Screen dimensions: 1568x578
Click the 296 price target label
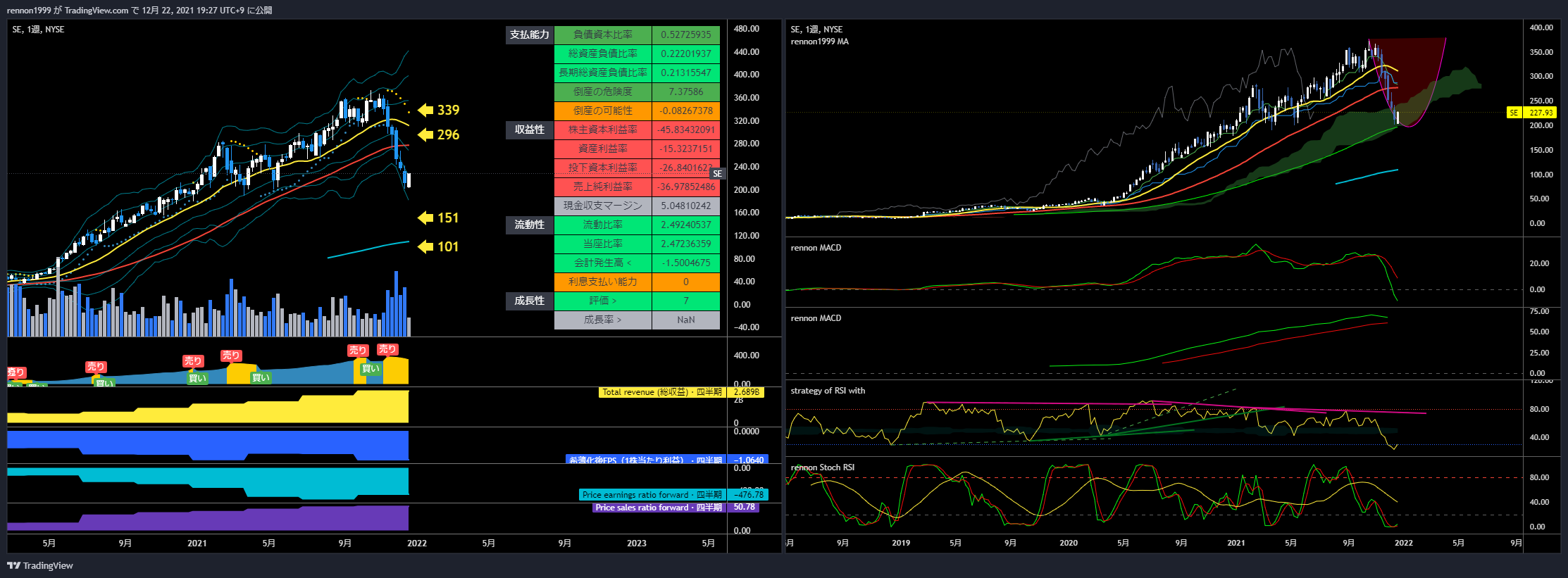448,134
